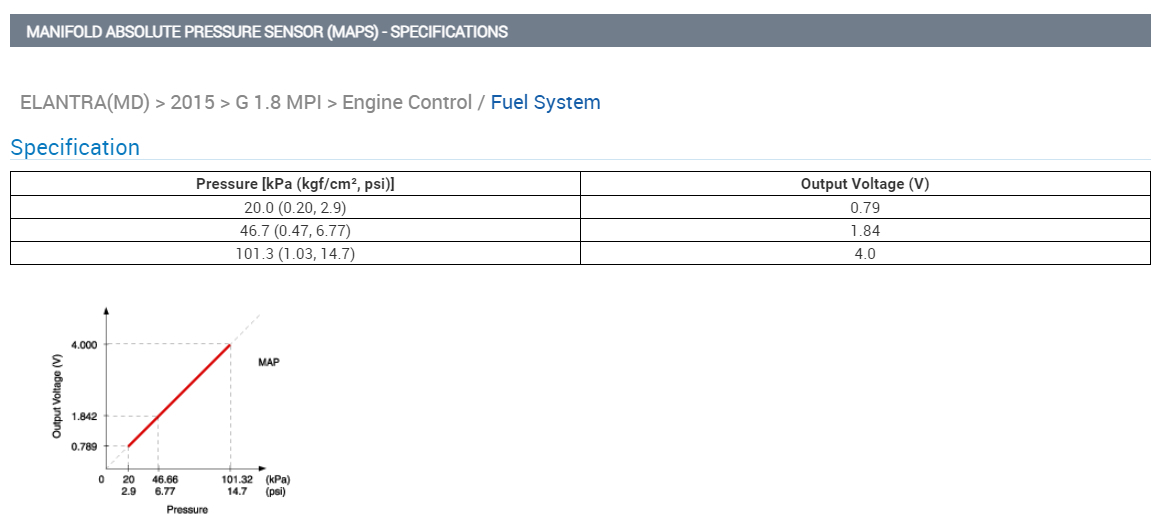Select the 0.79 voltage cell
This screenshot has height=529, width=1175.
point(865,208)
